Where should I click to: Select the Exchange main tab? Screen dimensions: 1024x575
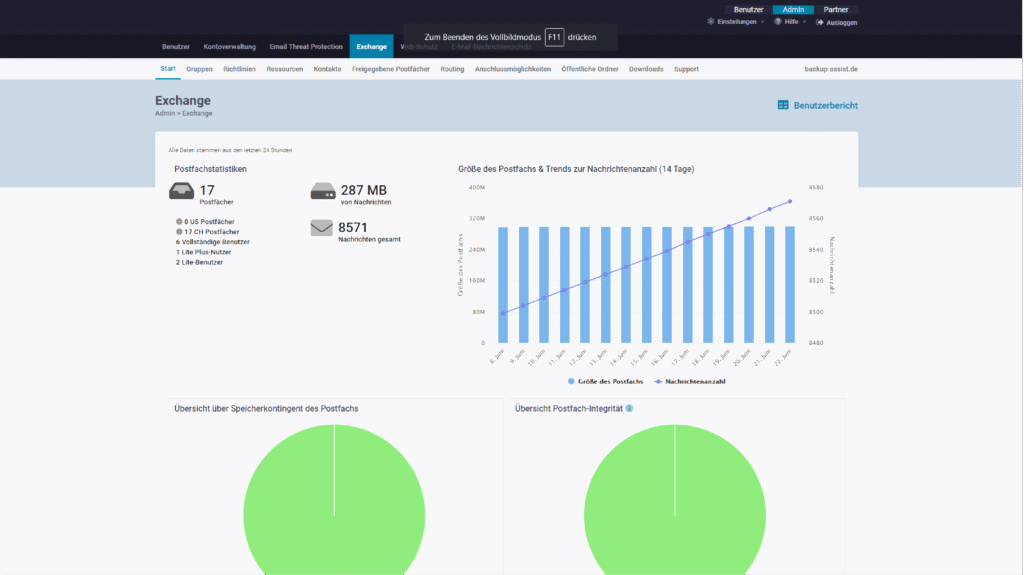(x=372, y=46)
